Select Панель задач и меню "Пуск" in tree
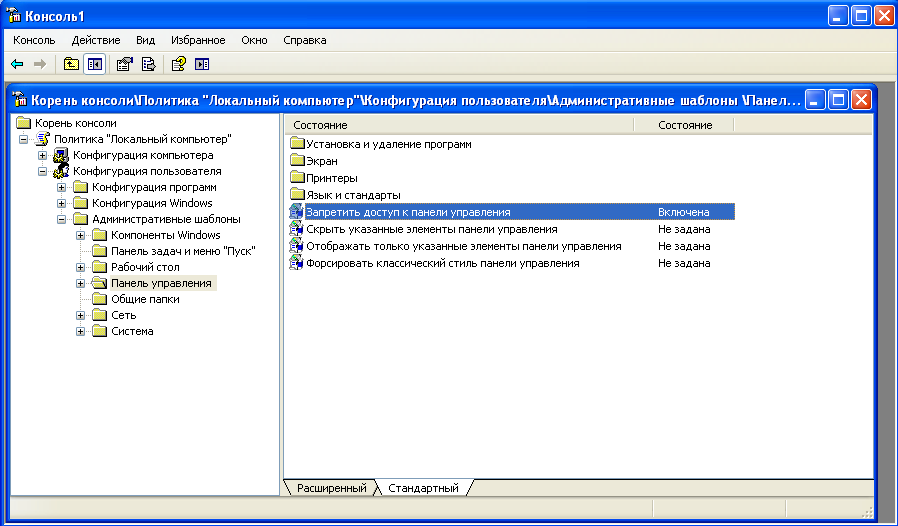The height and width of the screenshot is (526, 898). click(183, 251)
